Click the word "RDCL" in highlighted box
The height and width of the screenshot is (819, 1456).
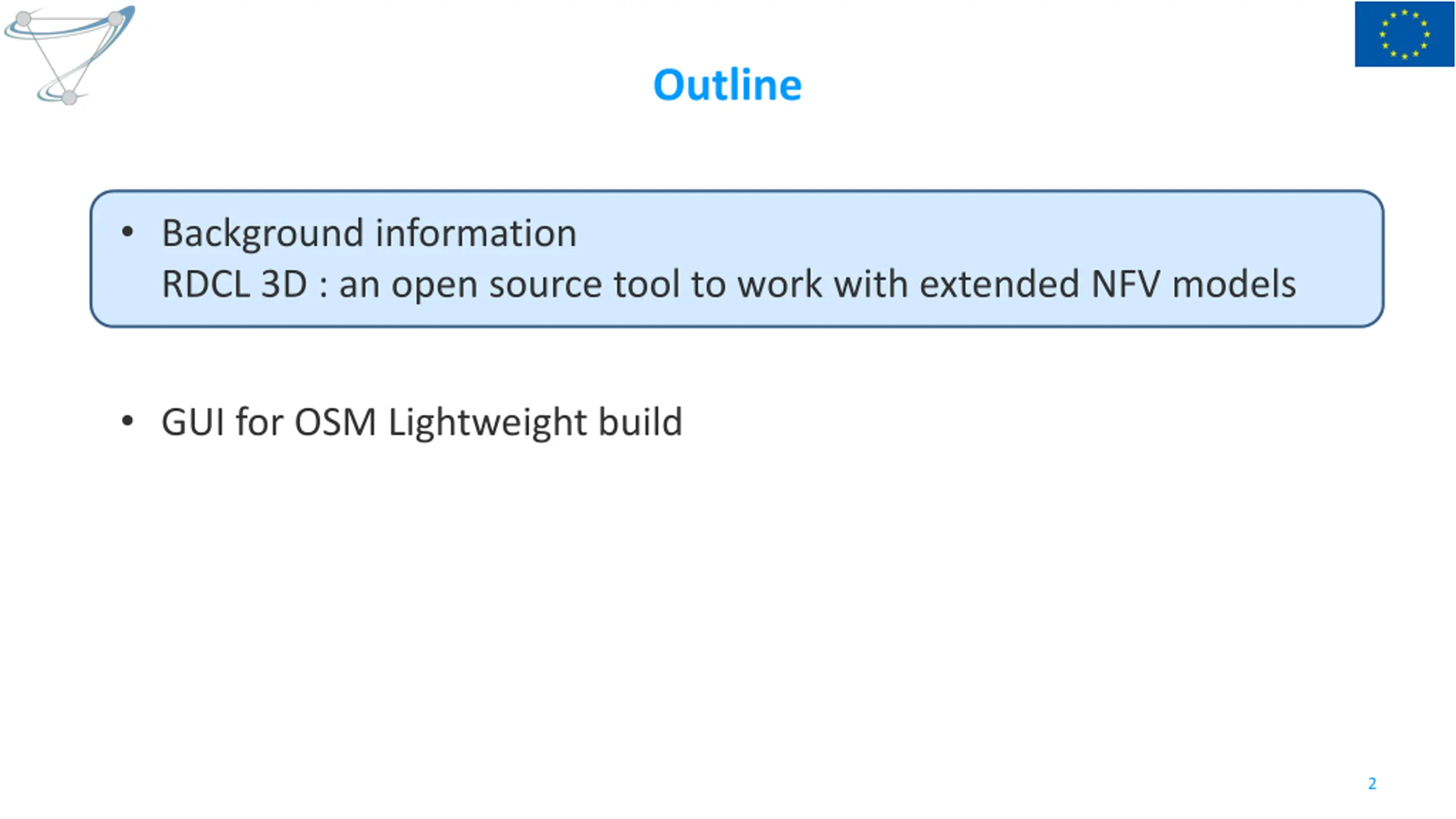(x=205, y=284)
